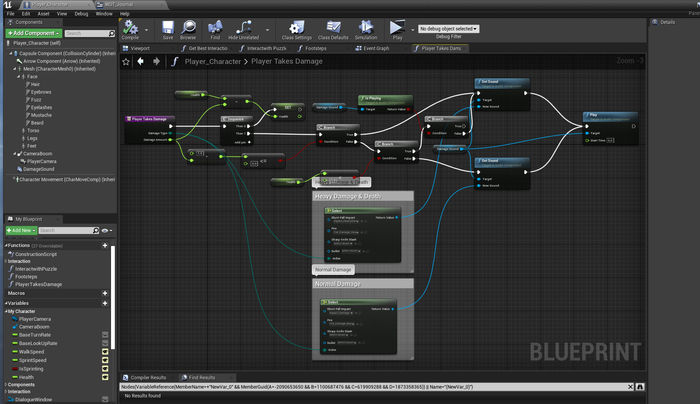Viewport: 700px width, 404px height.
Task: Toggle IsSprinting variable visibility eye
Action: 105,369
